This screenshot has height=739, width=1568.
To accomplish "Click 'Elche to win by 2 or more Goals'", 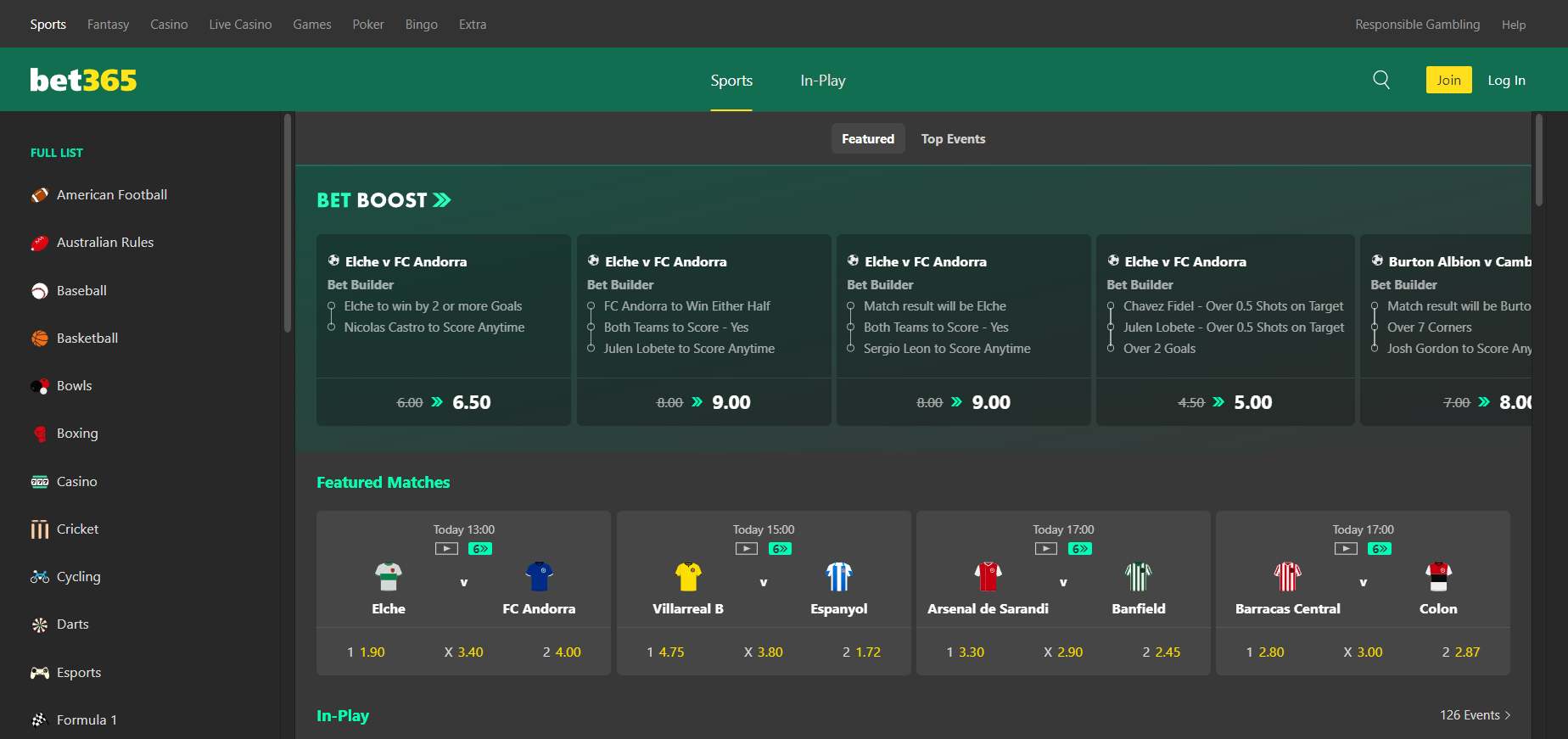I will point(433,305).
